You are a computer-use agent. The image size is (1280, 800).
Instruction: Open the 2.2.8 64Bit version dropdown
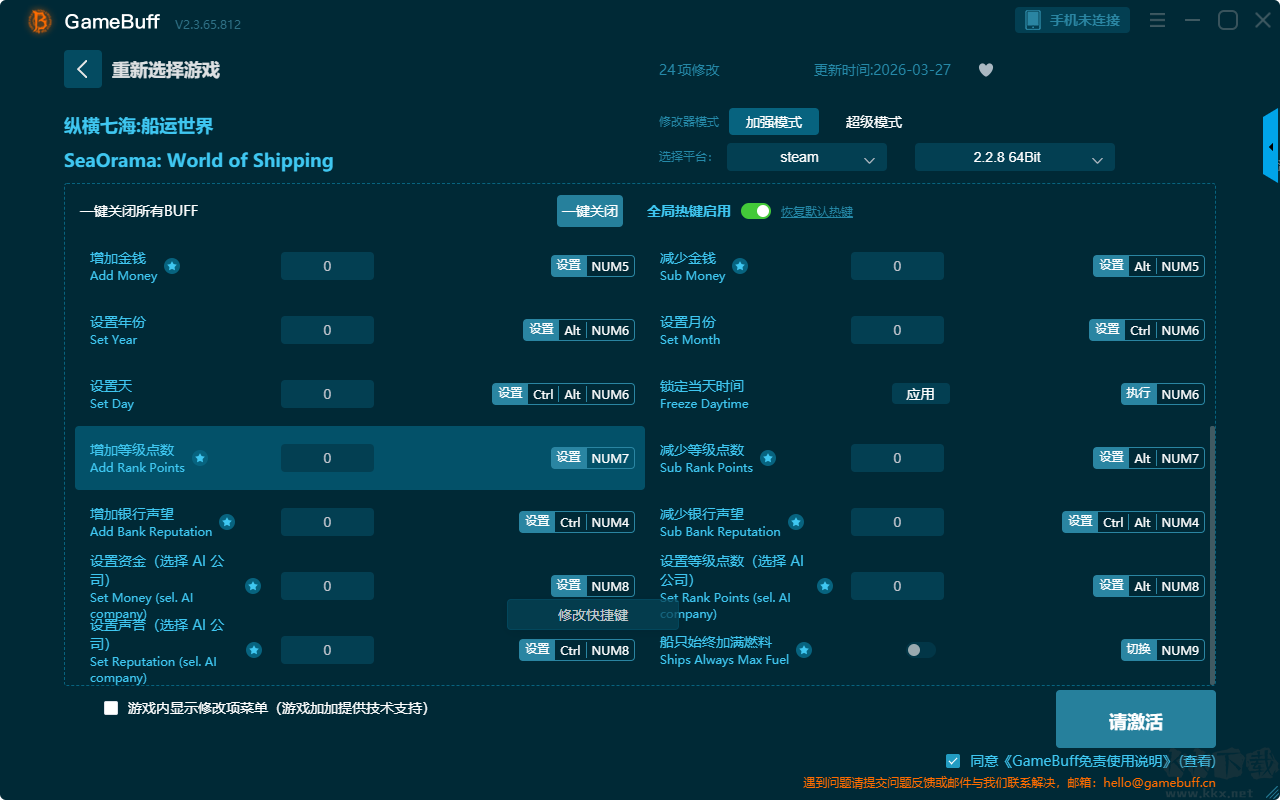(x=1015, y=157)
